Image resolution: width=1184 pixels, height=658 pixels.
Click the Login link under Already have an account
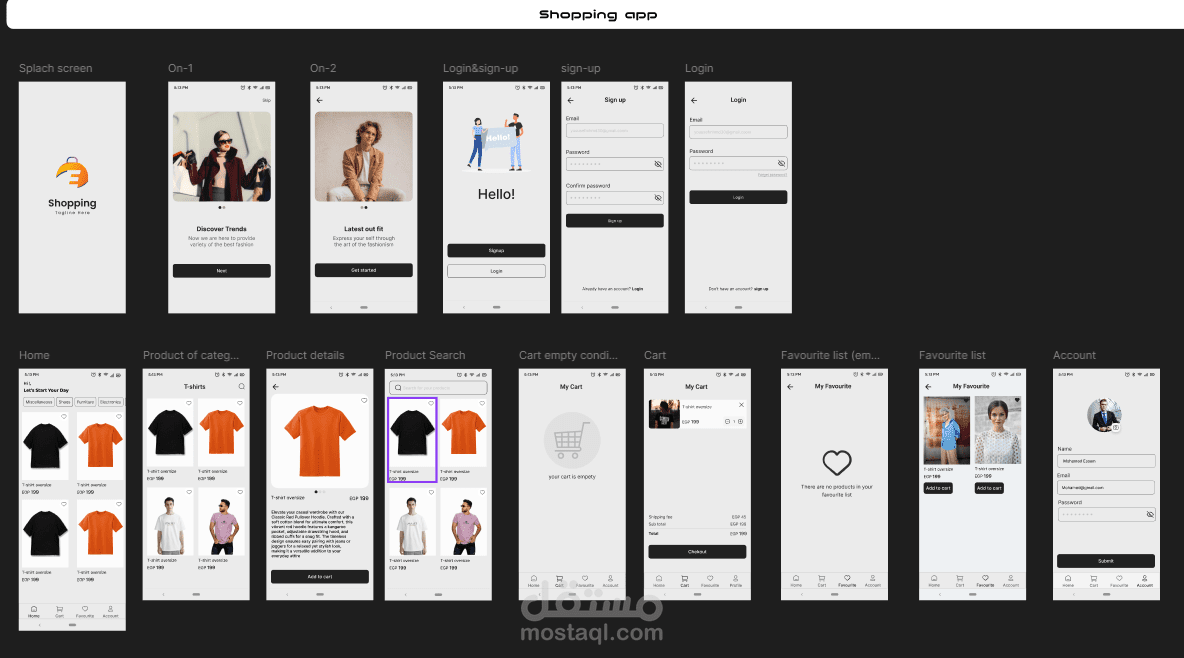[637, 289]
